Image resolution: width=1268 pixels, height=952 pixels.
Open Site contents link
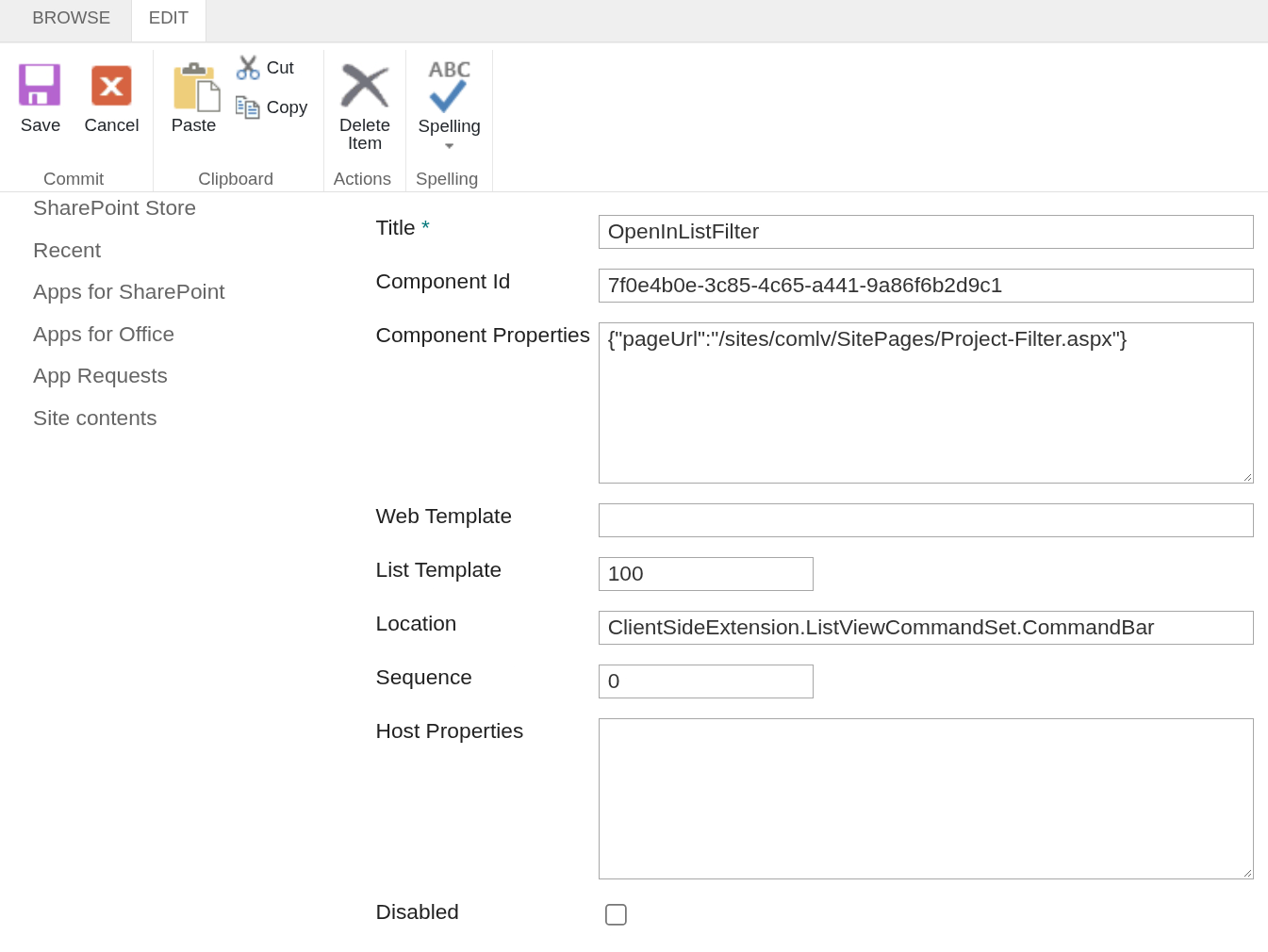(95, 419)
